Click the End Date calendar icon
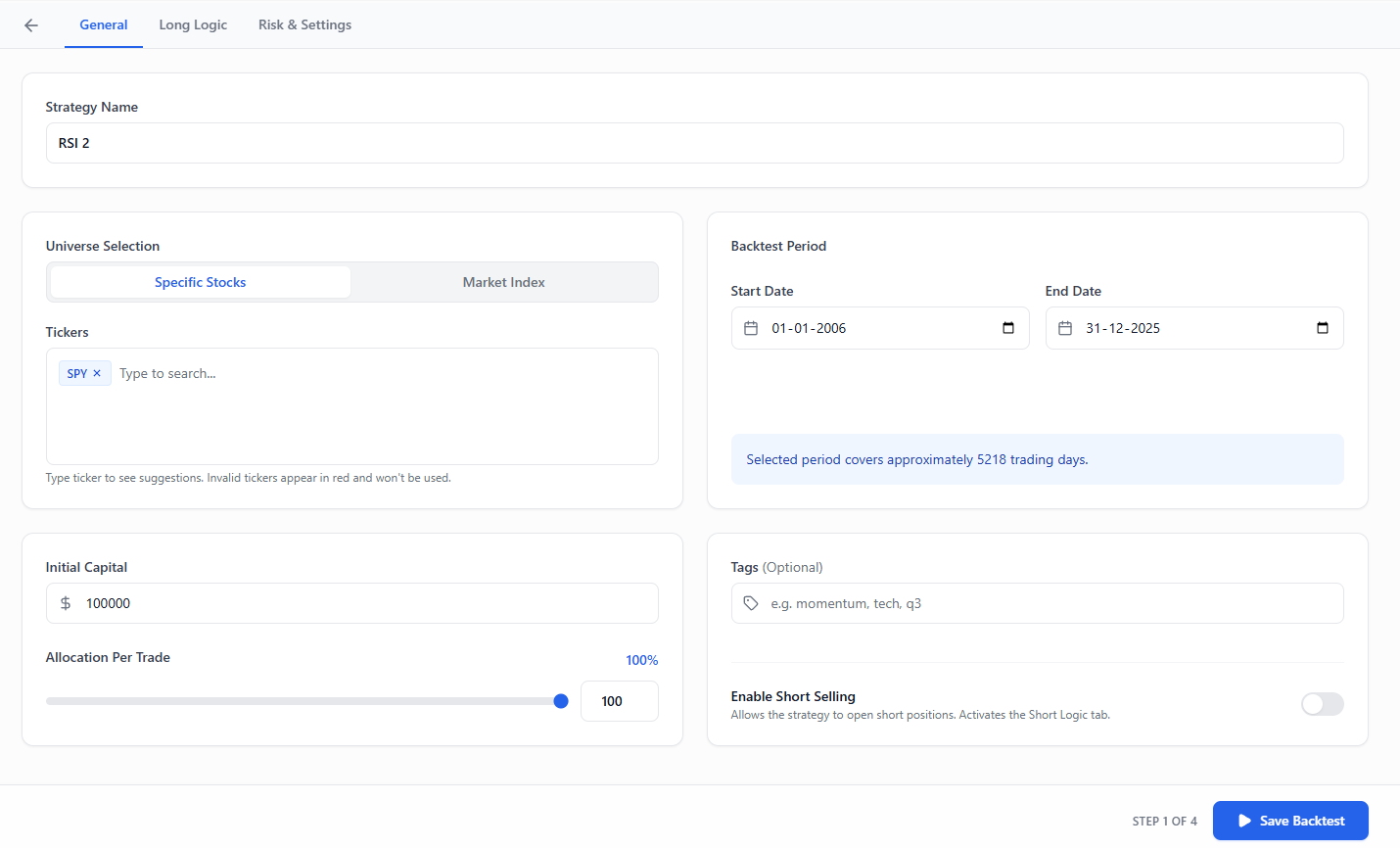Image resolution: width=1400 pixels, height=848 pixels. point(1065,328)
